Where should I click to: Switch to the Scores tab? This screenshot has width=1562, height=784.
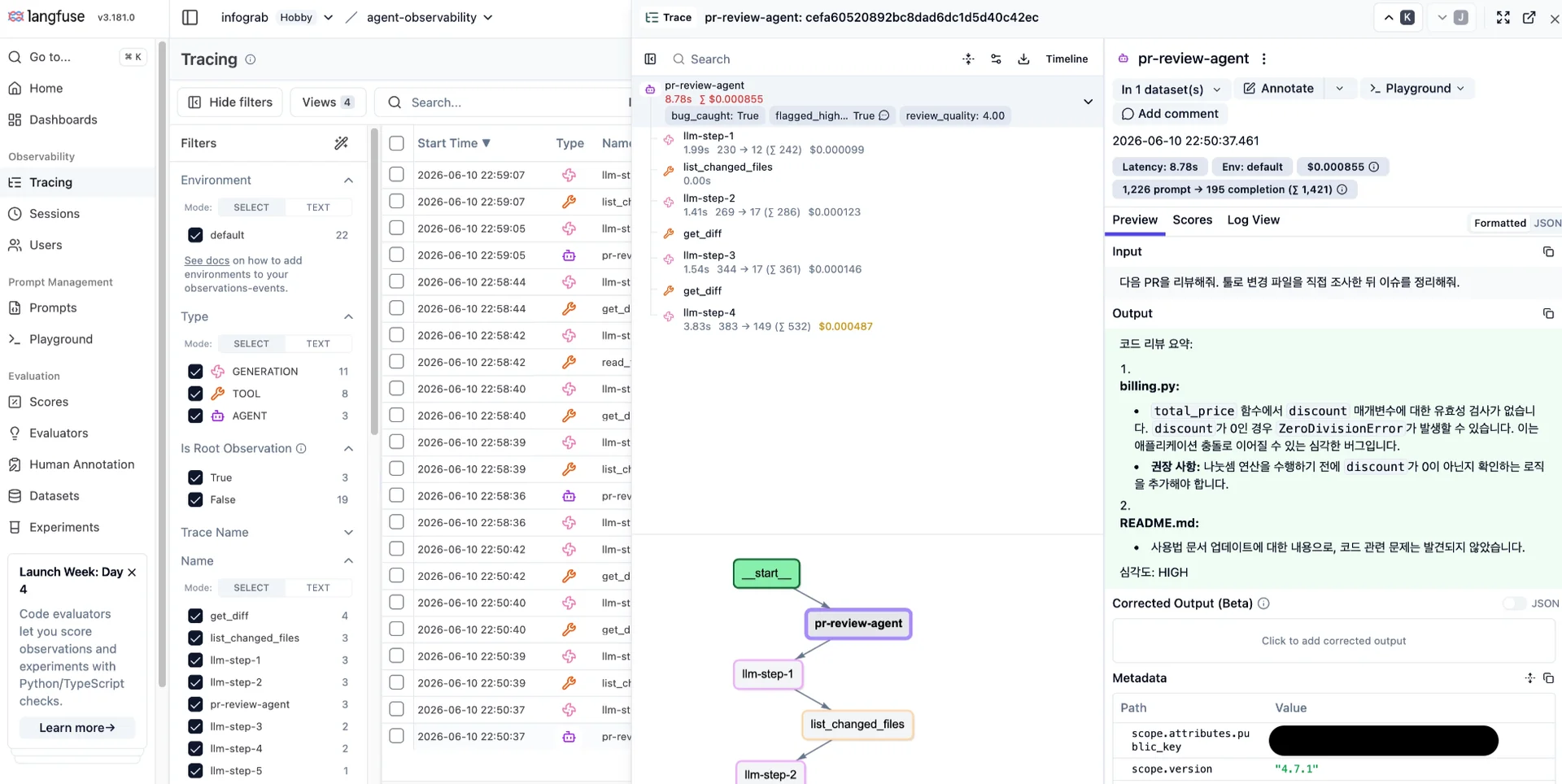tap(1192, 220)
